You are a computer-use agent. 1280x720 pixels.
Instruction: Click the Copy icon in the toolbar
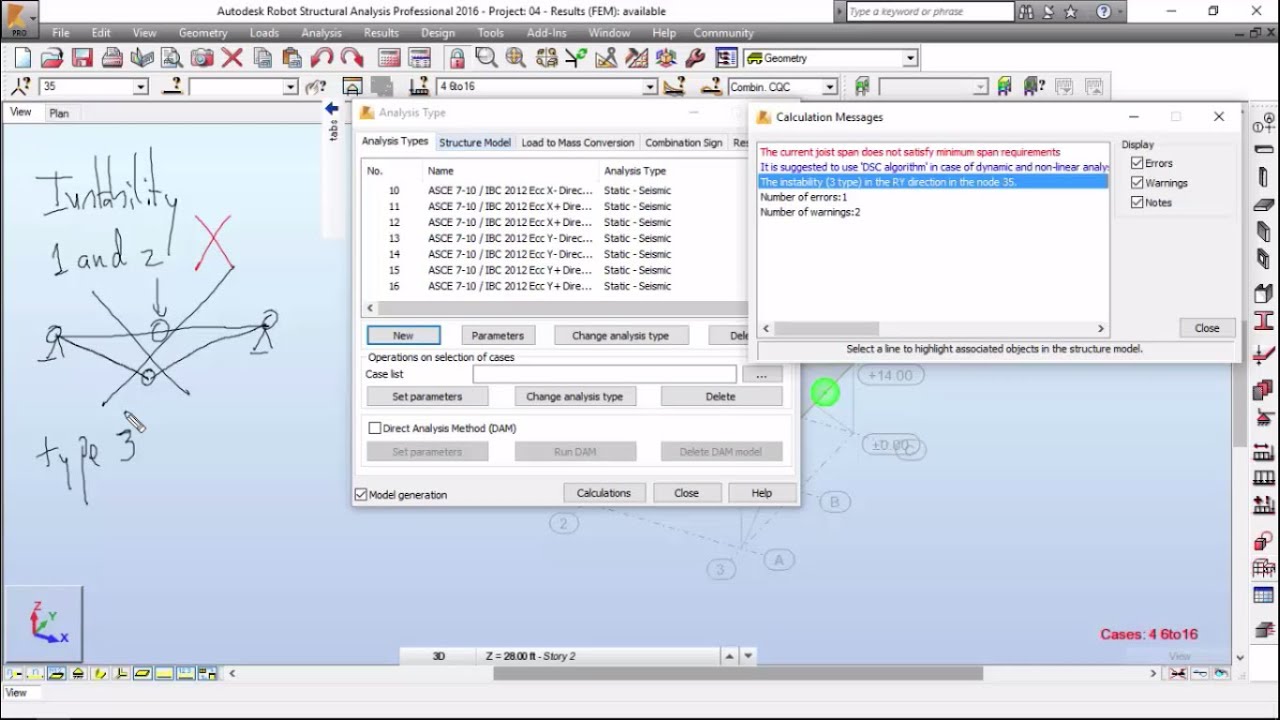(262, 58)
